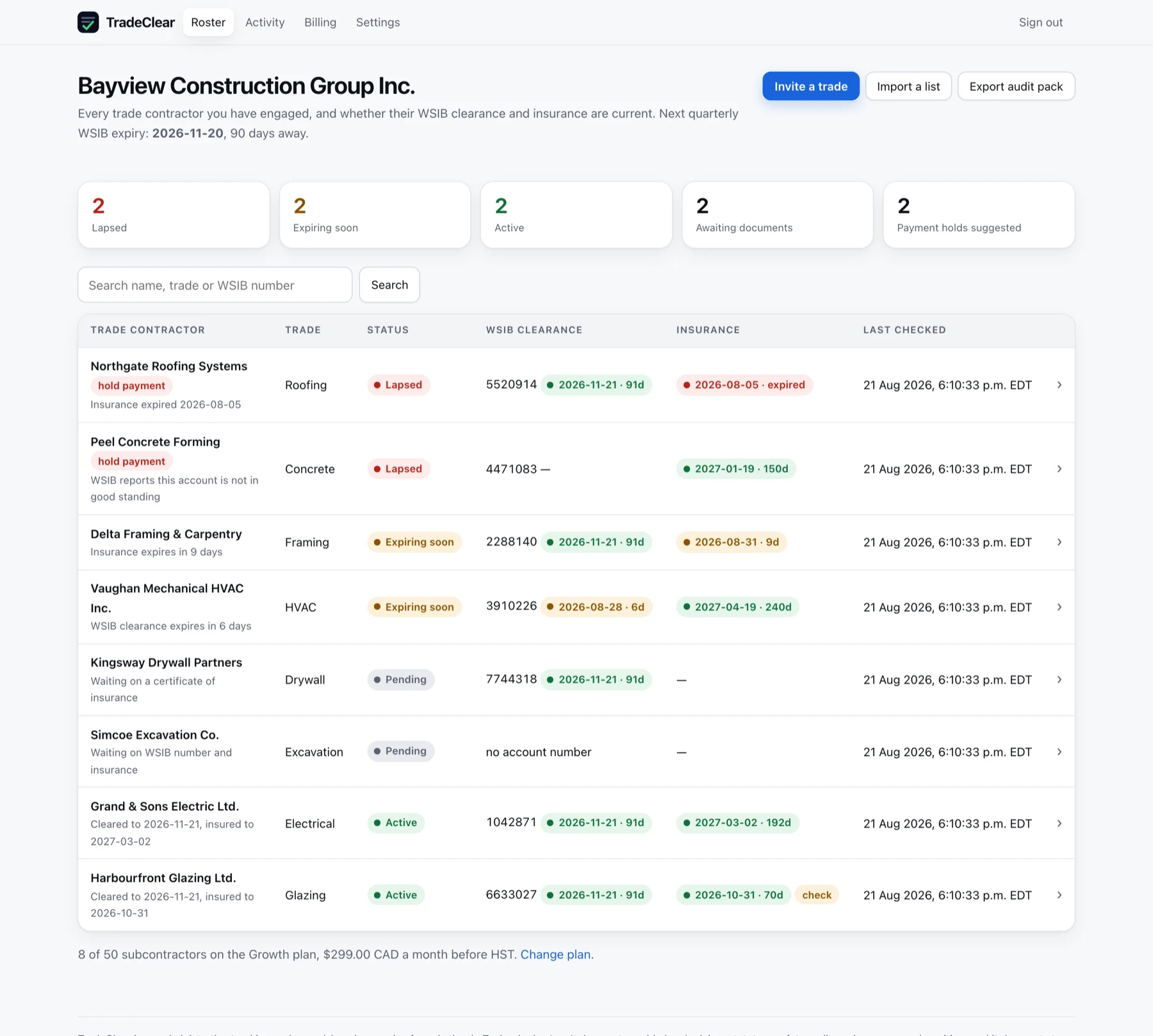This screenshot has height=1036, width=1153.
Task: Click the TradeClear logo icon
Action: click(88, 22)
